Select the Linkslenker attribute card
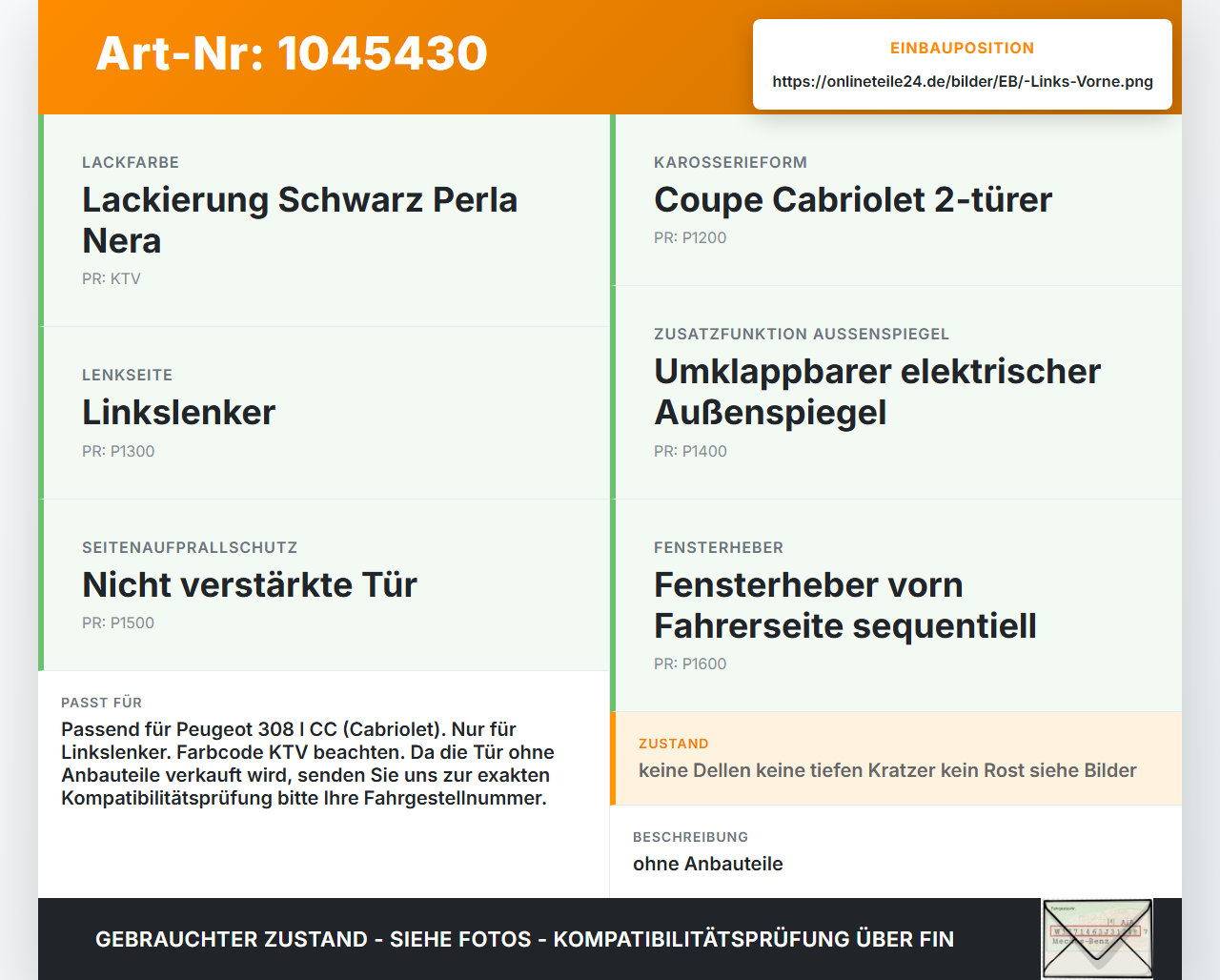1220x980 pixels. [324, 413]
